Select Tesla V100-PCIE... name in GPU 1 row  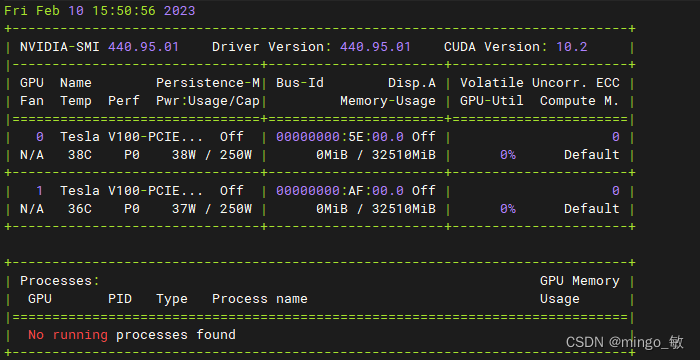131,191
